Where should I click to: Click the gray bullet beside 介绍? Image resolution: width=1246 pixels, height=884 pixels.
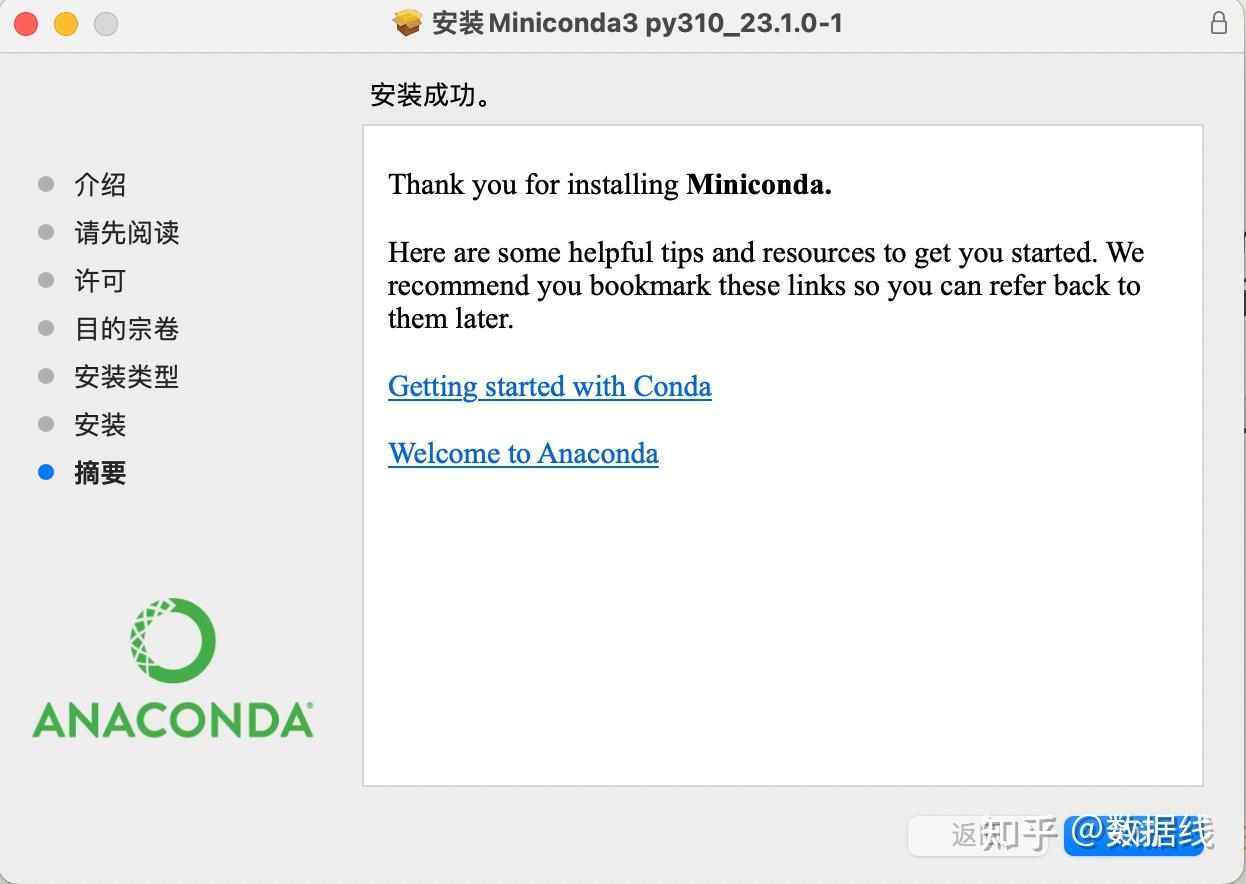click(x=46, y=184)
